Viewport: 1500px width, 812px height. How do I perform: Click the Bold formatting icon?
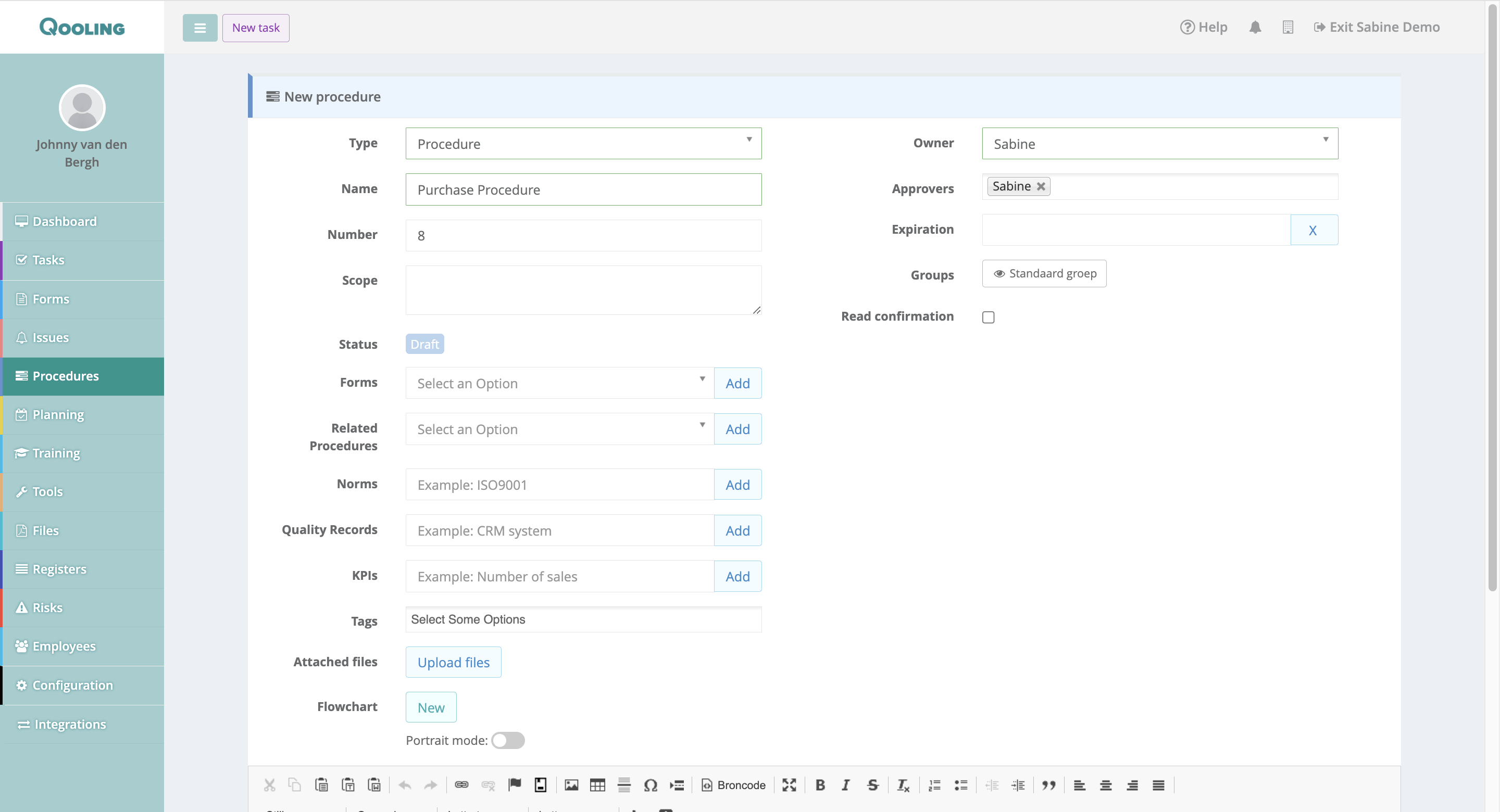click(820, 785)
